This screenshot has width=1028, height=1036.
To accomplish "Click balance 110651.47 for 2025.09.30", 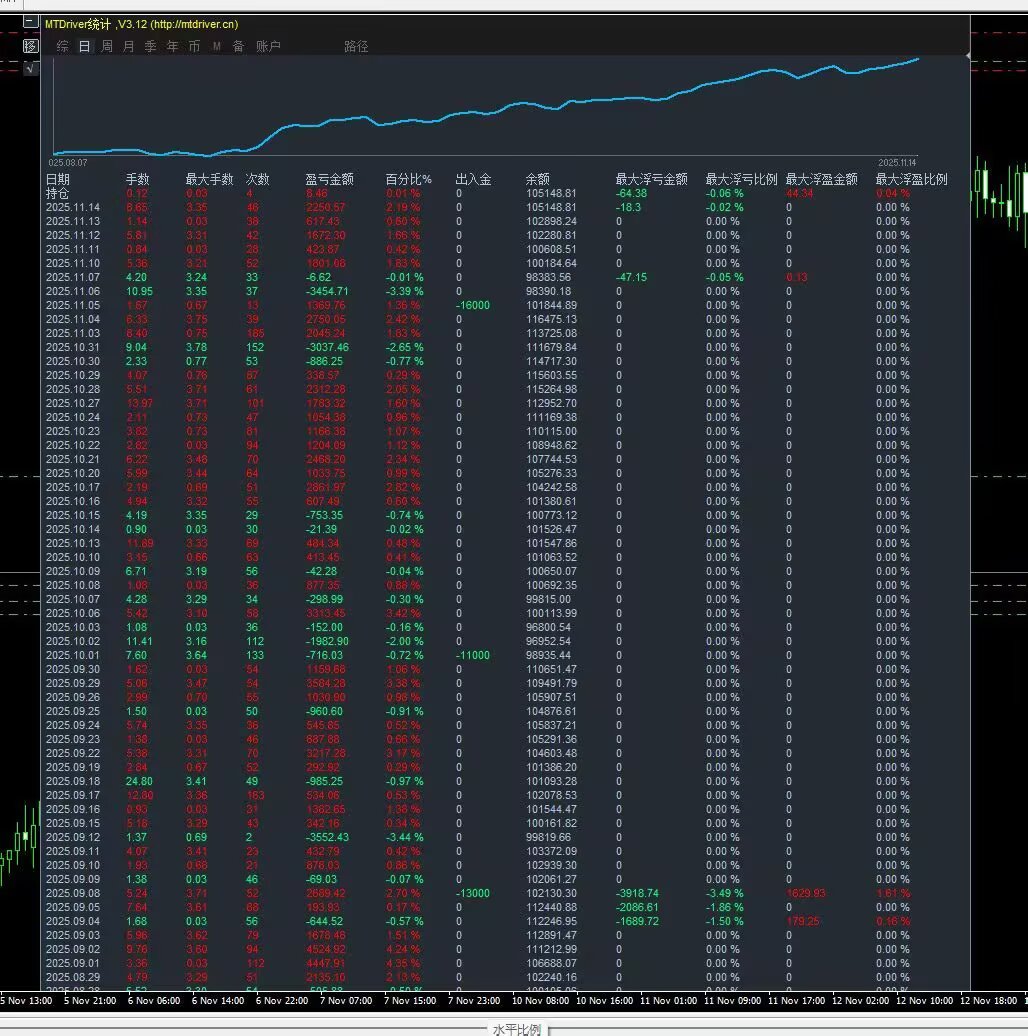I will tap(551, 669).
